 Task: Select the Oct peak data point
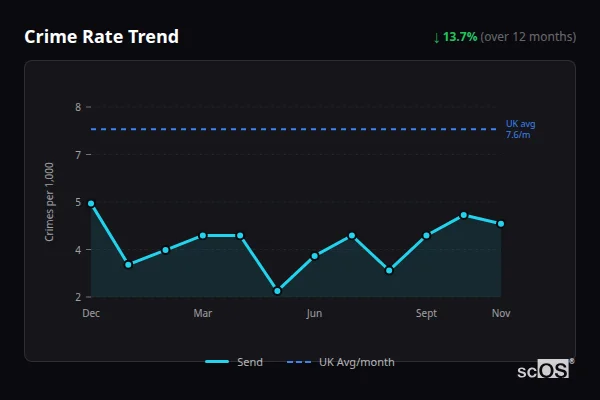(464, 216)
